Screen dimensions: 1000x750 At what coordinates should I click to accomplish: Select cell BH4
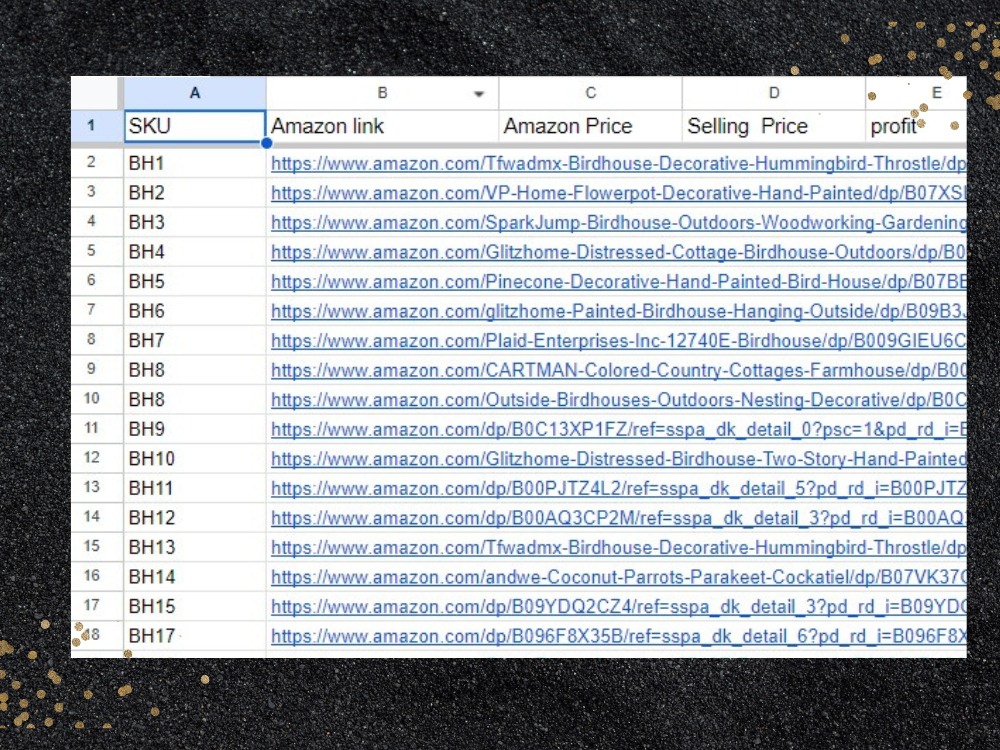coord(195,252)
